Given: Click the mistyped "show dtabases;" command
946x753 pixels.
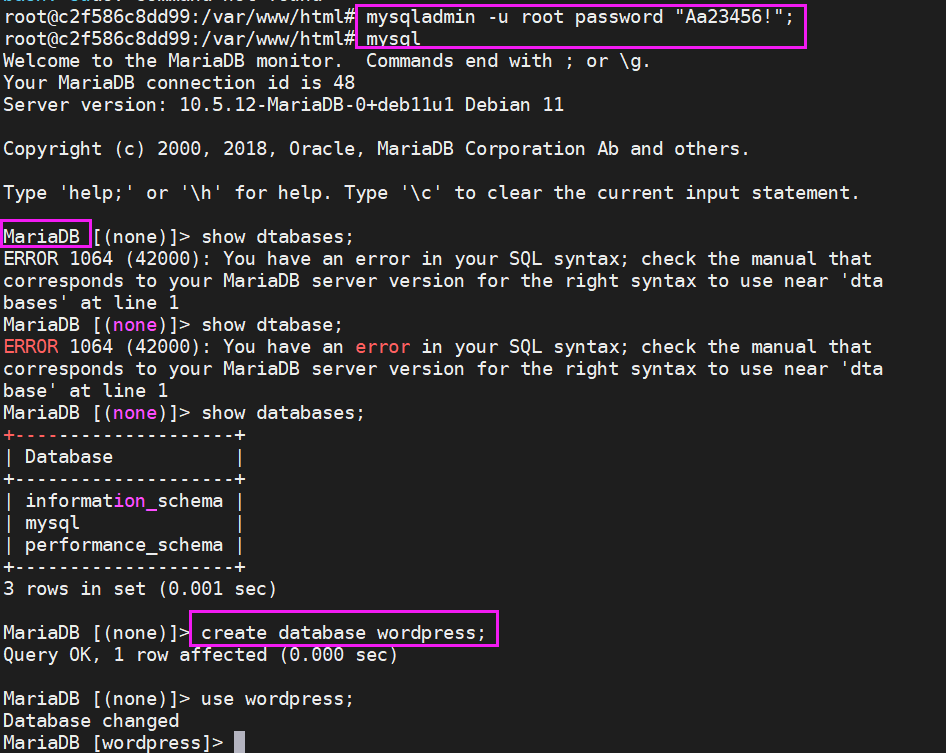Looking at the screenshot, I should pyautogui.click(x=278, y=237).
